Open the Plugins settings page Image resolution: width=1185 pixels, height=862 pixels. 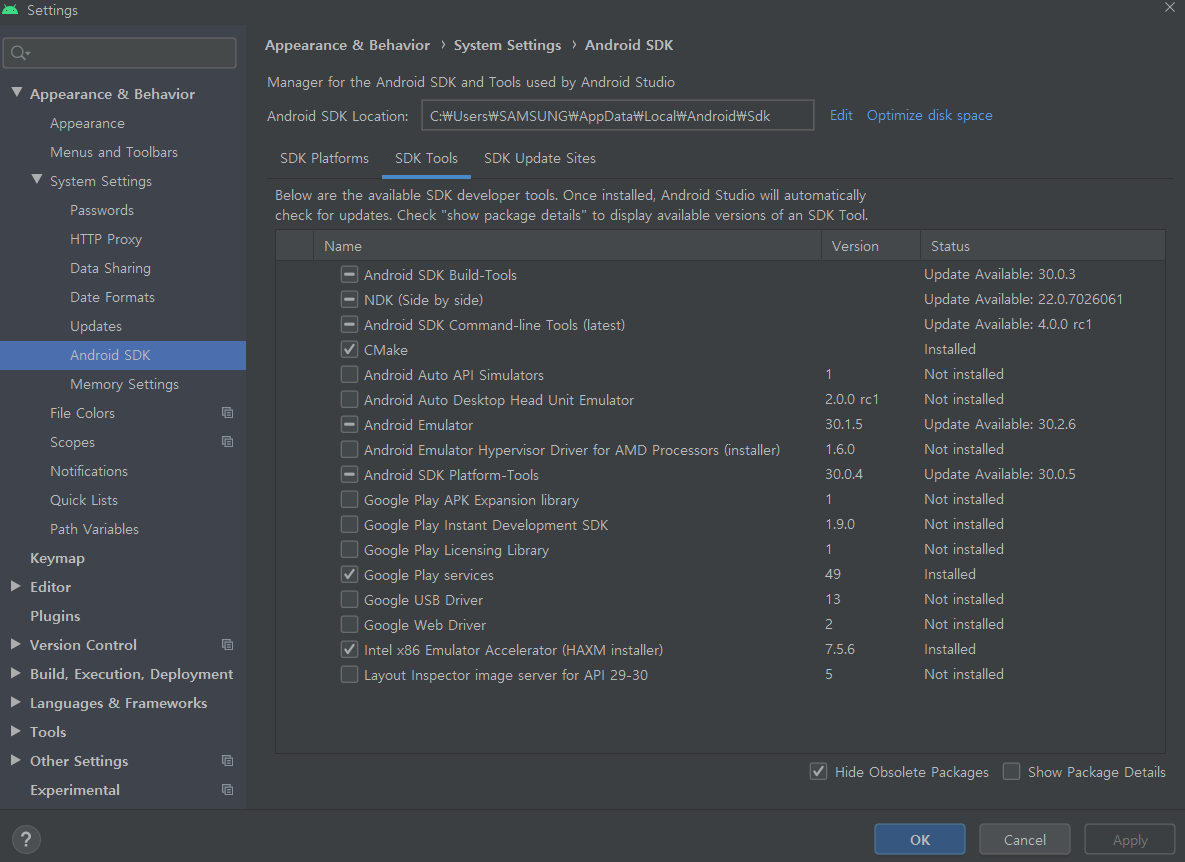pos(55,616)
